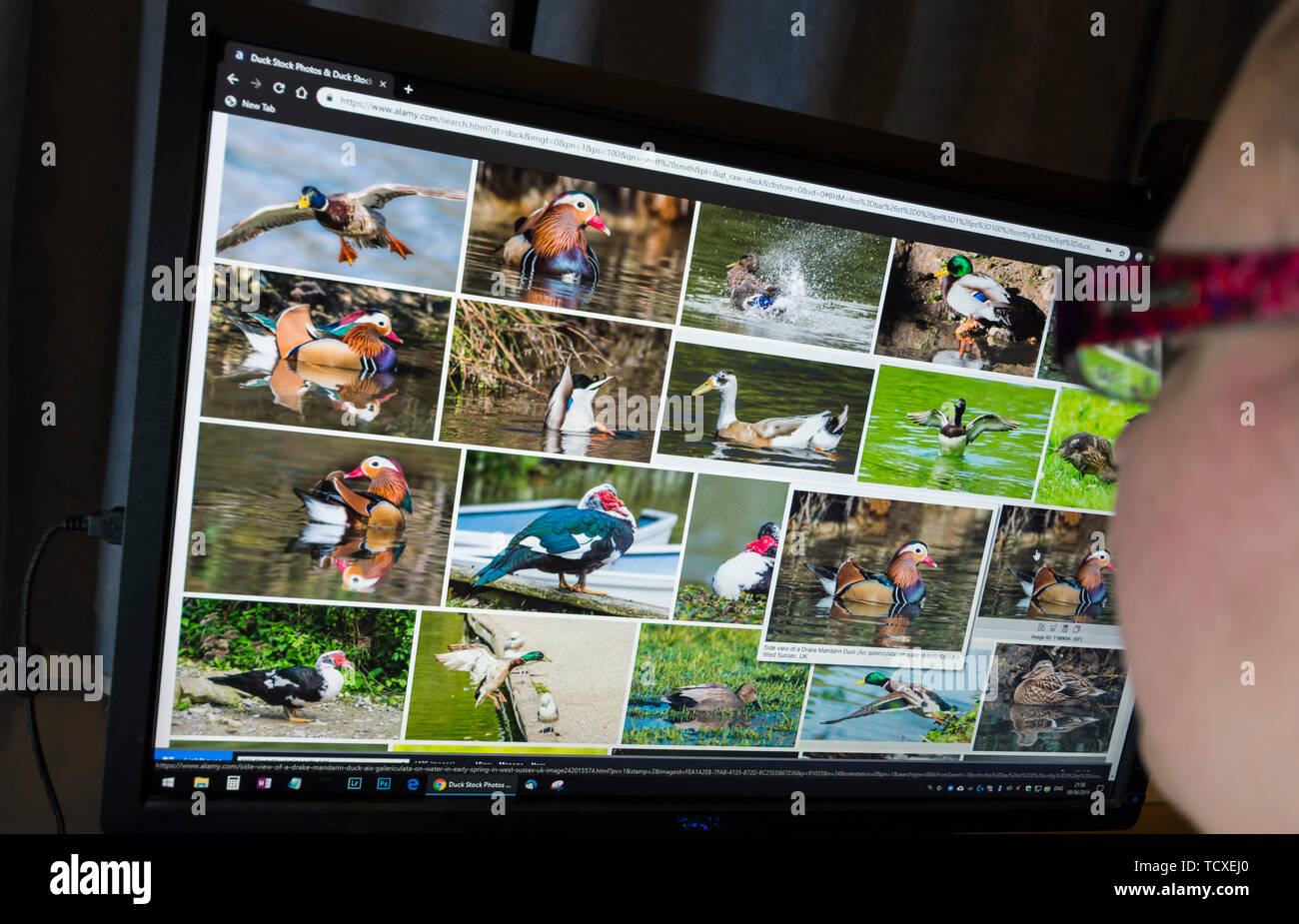This screenshot has height=924, width=1299.
Task: Open the Muscovy duck beside blue boat thumbnail
Action: coord(568,534)
